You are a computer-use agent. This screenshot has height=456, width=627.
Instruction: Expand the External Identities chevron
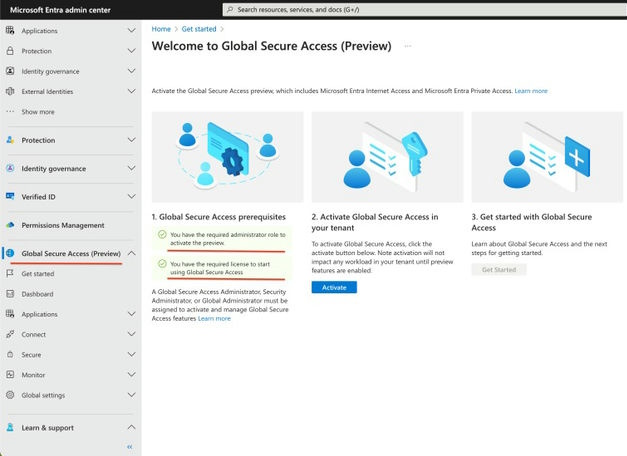pyautogui.click(x=131, y=91)
